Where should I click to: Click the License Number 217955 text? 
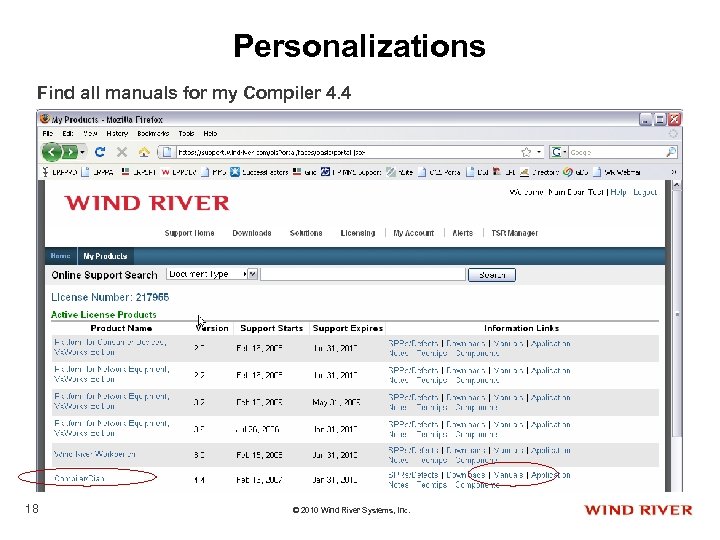click(110, 298)
